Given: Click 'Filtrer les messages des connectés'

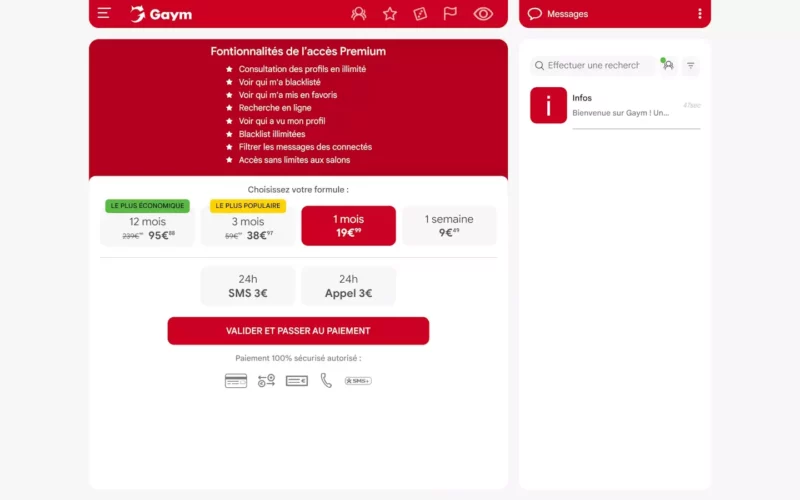Looking at the screenshot, I should [305, 147].
